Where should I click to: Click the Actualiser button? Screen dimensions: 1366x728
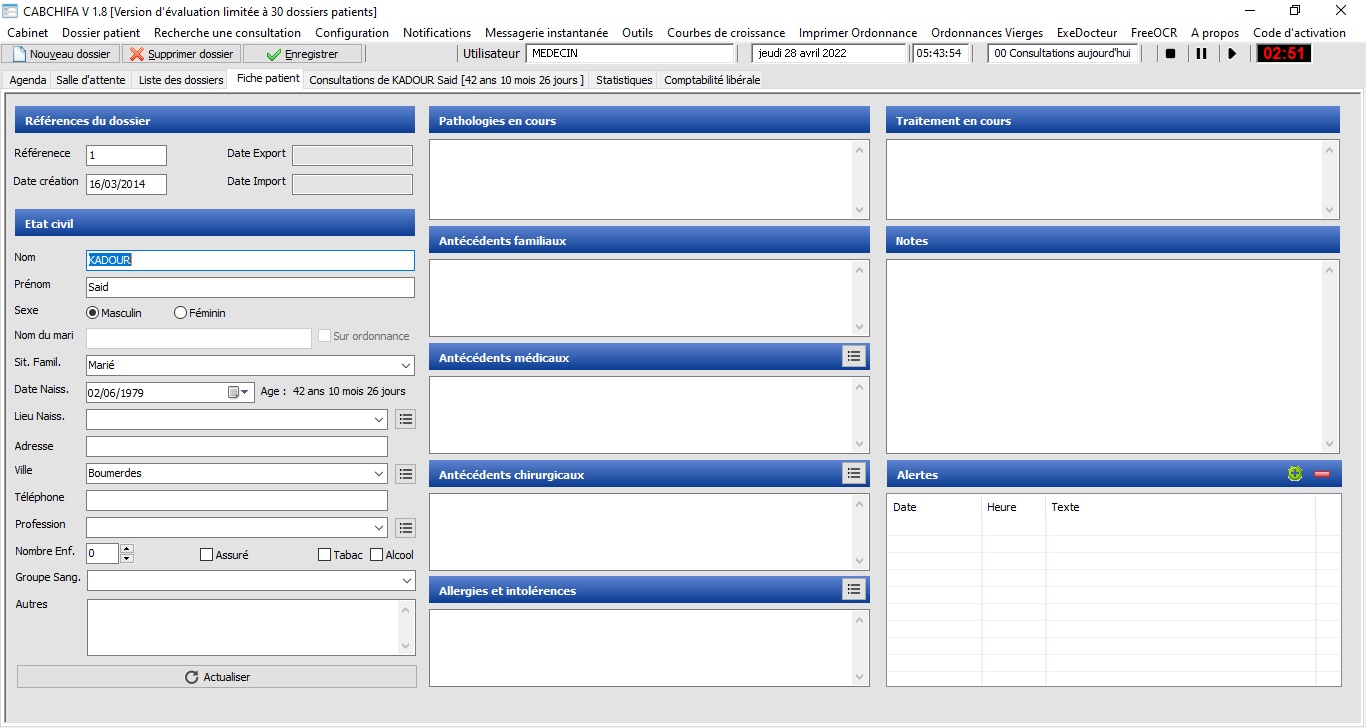(217, 677)
